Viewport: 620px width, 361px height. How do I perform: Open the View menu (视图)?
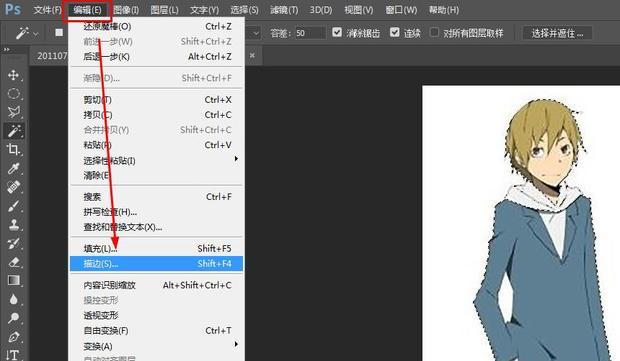click(359, 10)
